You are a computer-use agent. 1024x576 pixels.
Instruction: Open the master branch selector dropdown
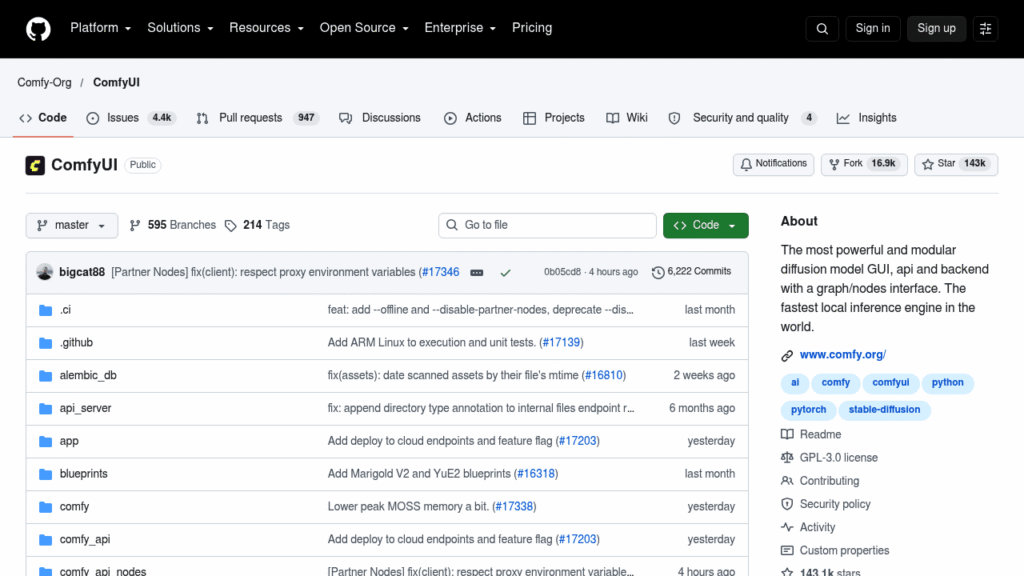(72, 225)
